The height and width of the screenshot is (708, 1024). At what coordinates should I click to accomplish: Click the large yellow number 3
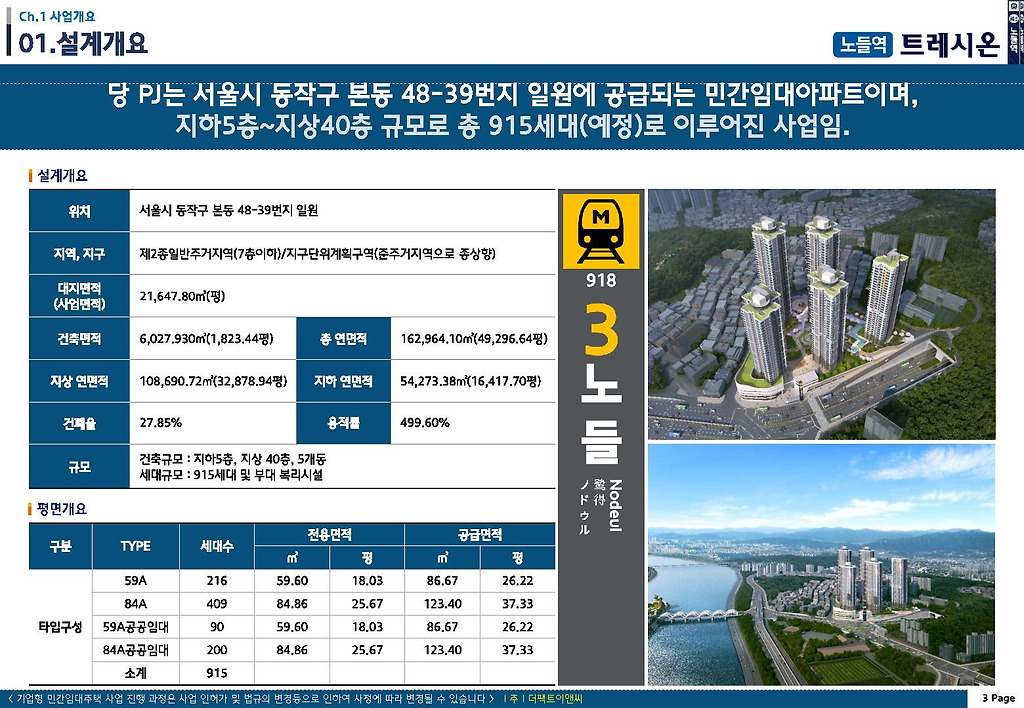click(x=601, y=330)
